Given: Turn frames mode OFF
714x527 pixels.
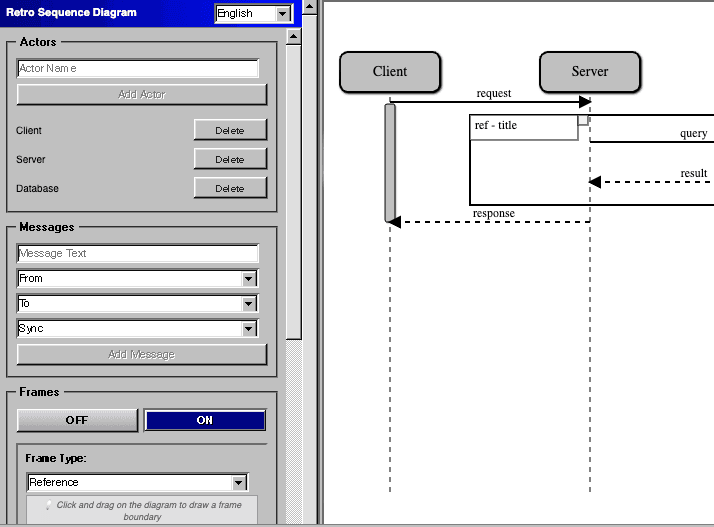Looking at the screenshot, I should click(77, 420).
